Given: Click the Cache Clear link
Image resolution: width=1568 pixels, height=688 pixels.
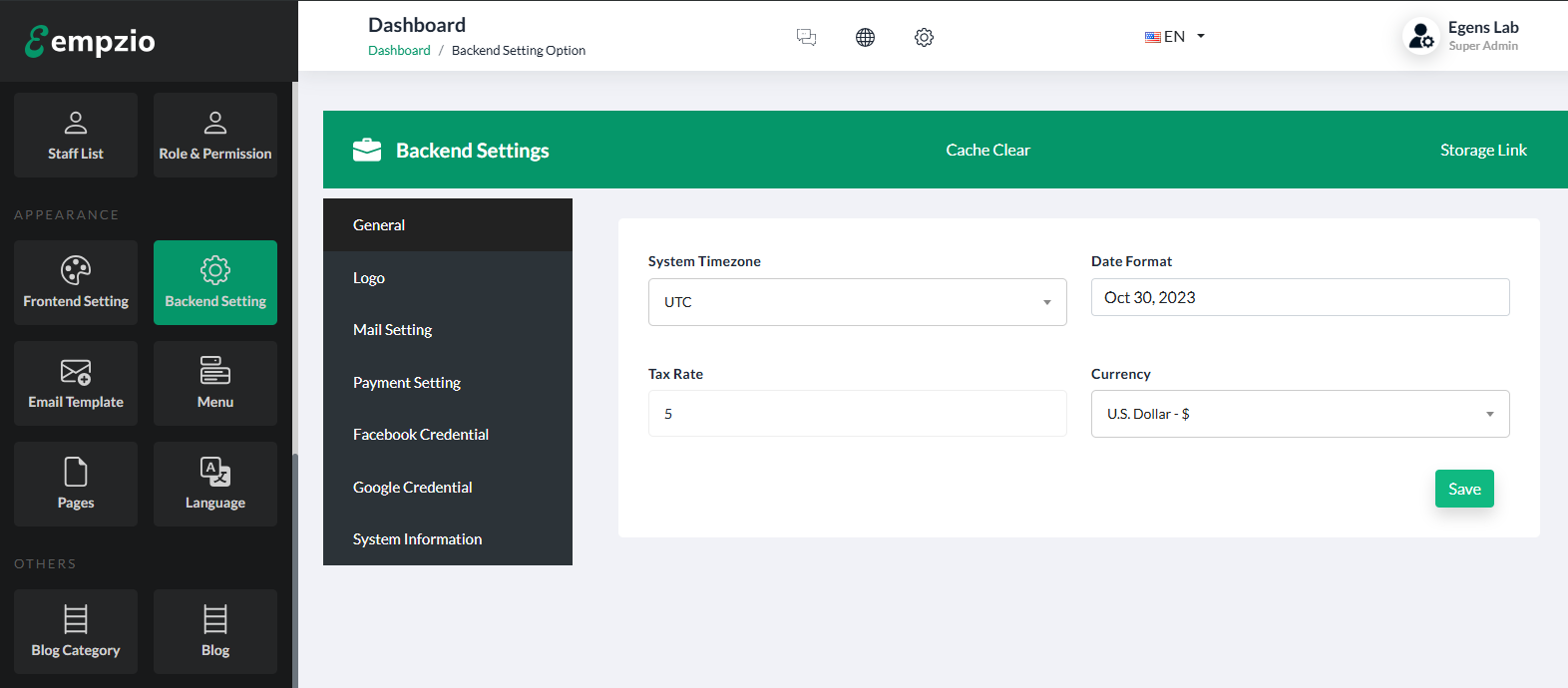Looking at the screenshot, I should [987, 150].
